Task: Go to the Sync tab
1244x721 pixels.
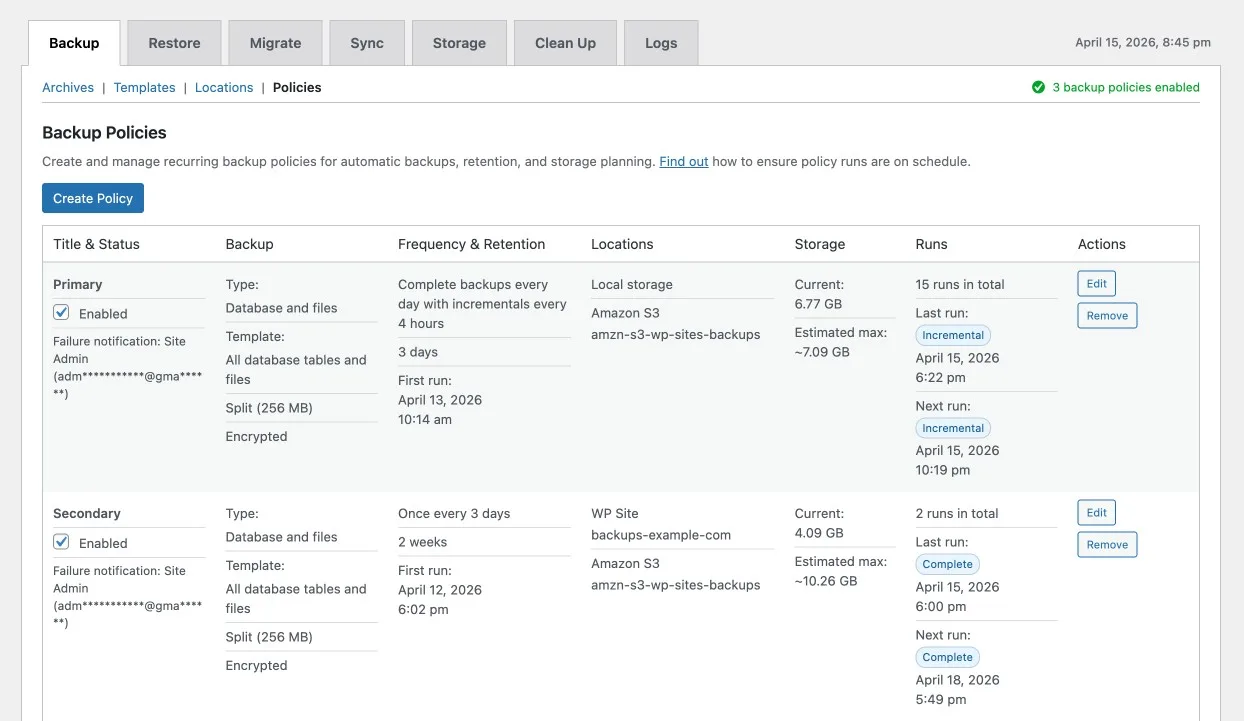Action: point(367,43)
